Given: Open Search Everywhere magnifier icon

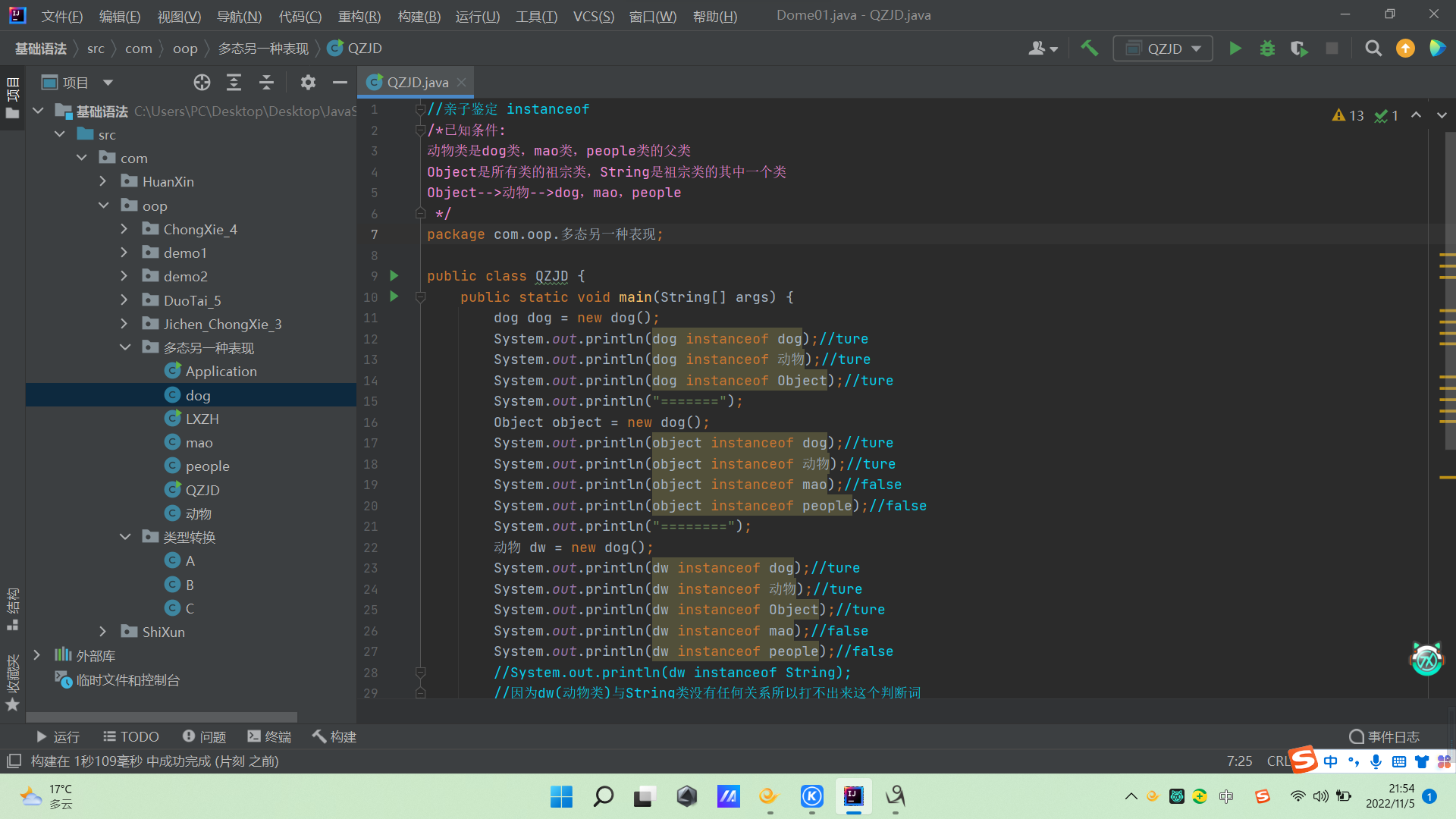Looking at the screenshot, I should 1373,49.
